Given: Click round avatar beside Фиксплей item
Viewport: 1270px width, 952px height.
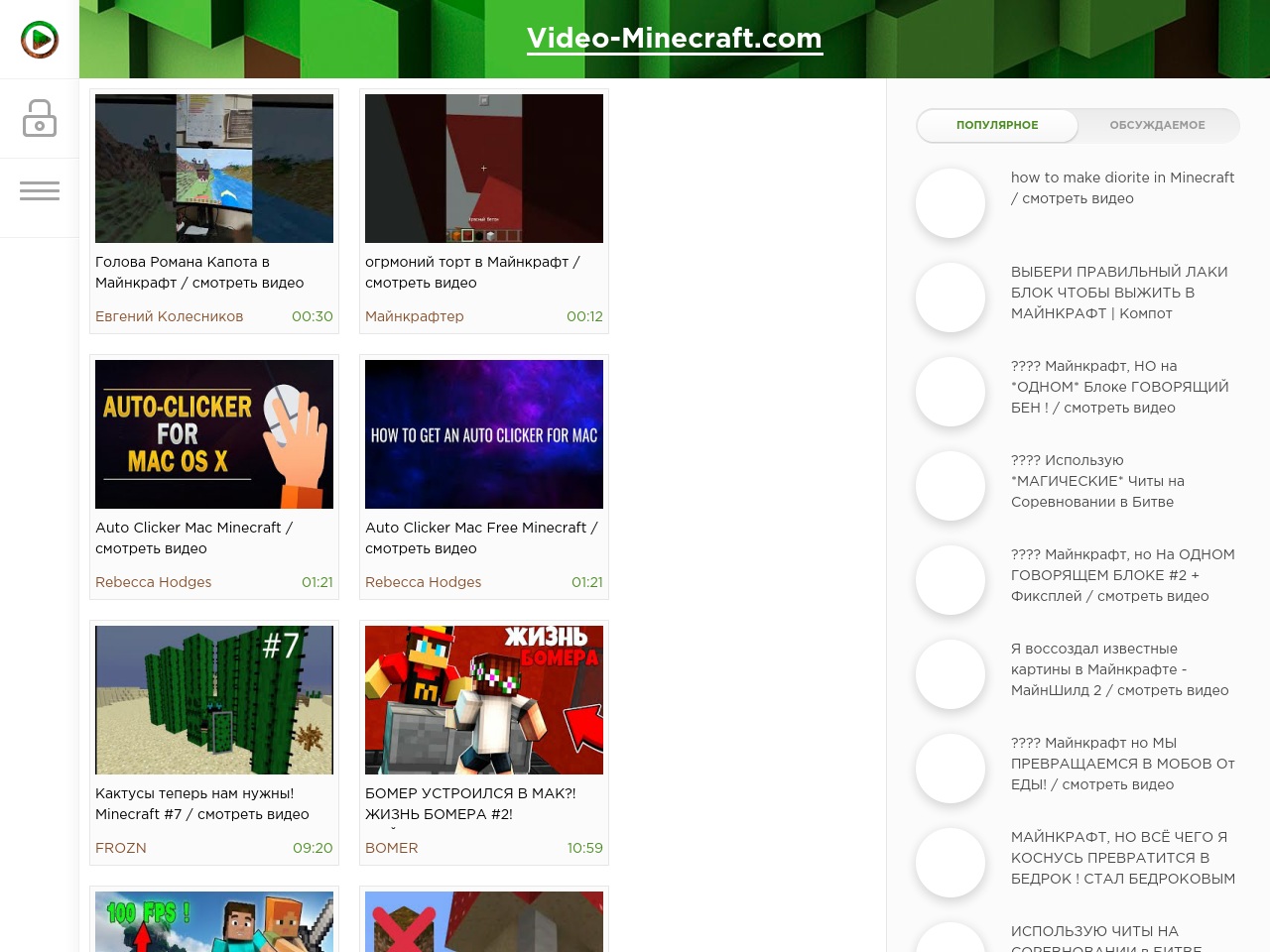Looking at the screenshot, I should [951, 580].
